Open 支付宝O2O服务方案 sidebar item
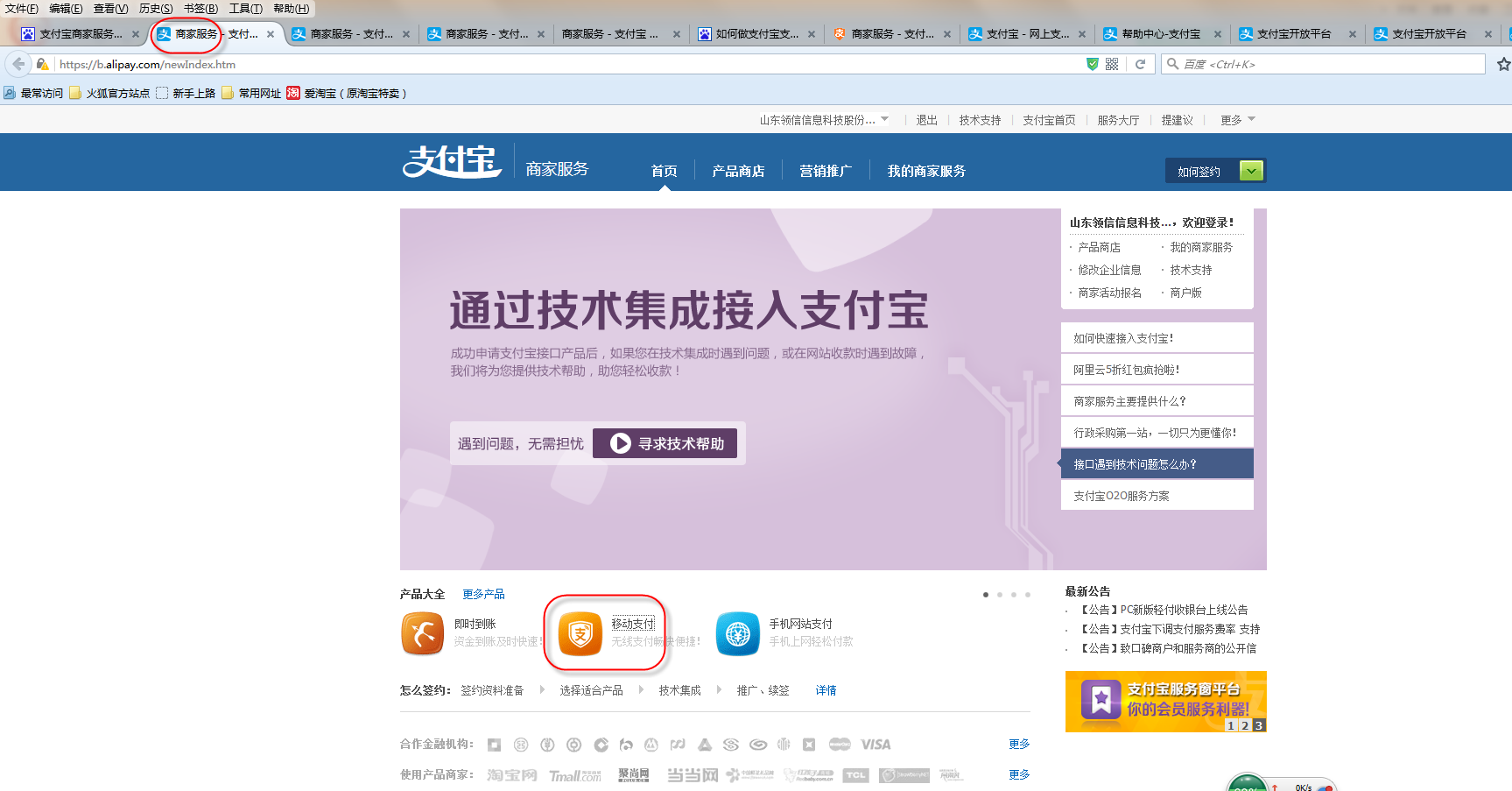Screen dimensions: 1512x791 click(x=1157, y=496)
